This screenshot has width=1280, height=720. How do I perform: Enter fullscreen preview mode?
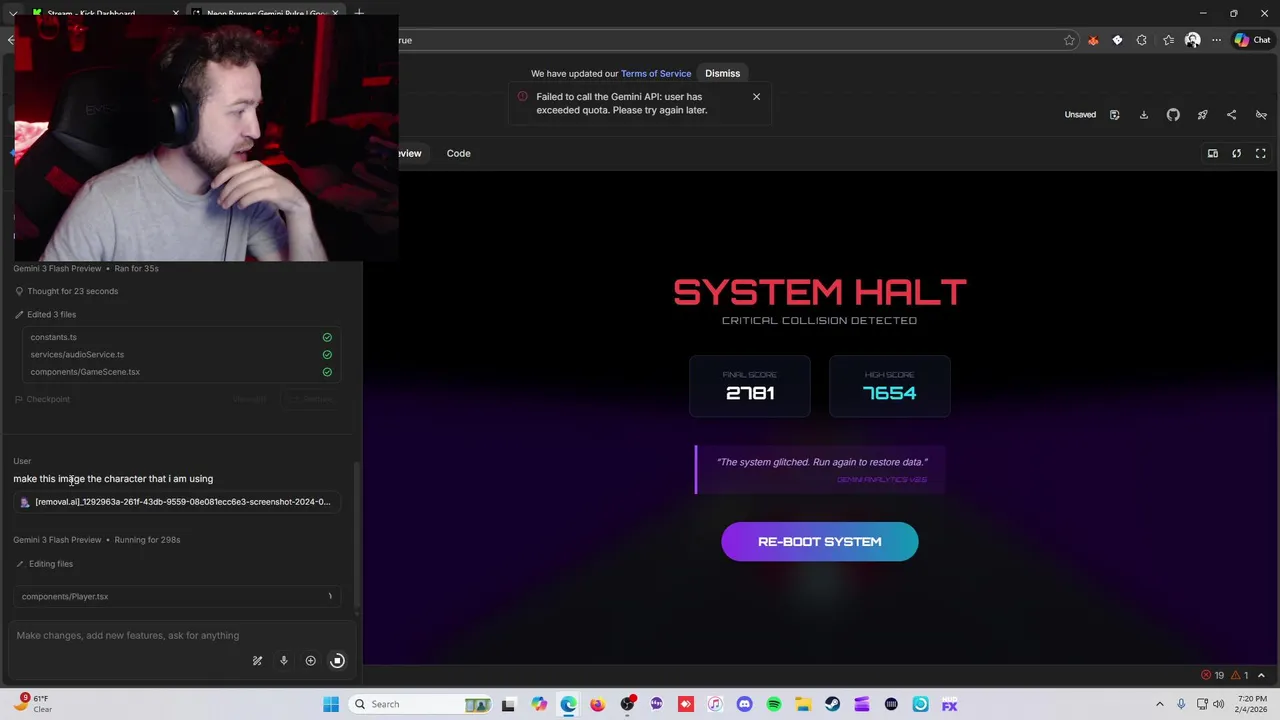[x=1260, y=153]
